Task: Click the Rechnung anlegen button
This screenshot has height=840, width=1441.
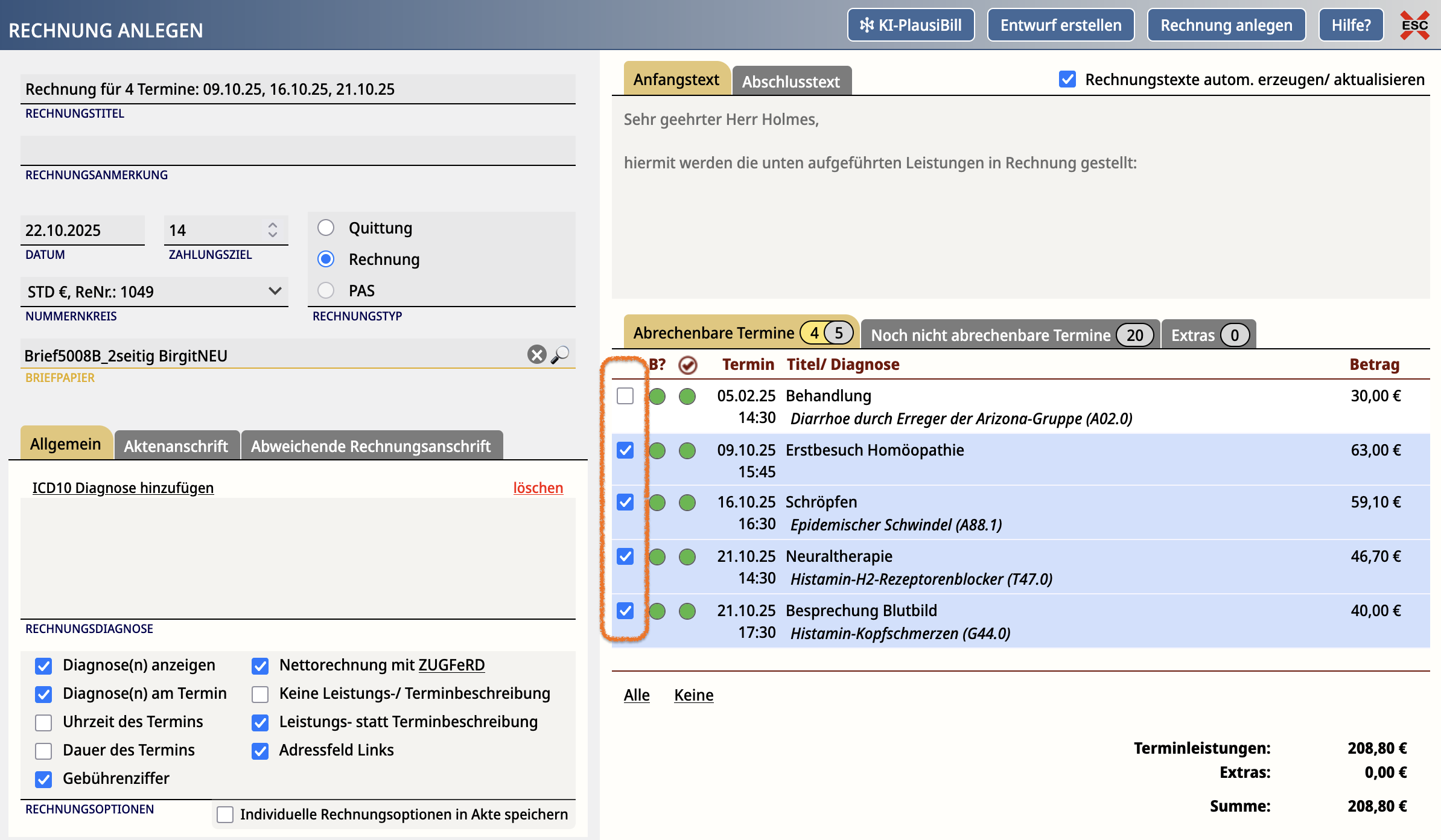Action: pyautogui.click(x=1226, y=25)
